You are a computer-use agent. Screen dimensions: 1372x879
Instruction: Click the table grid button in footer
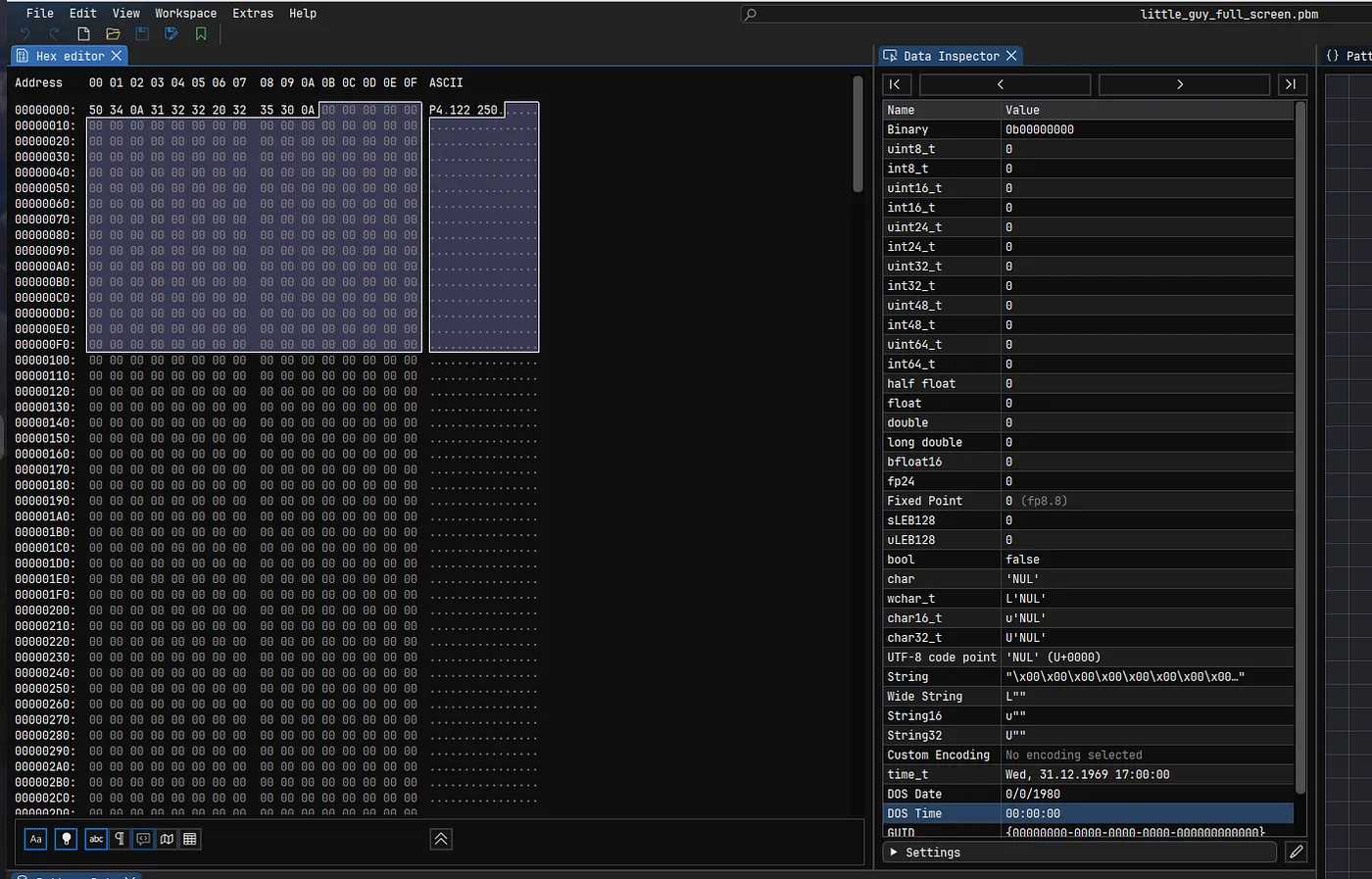190,839
